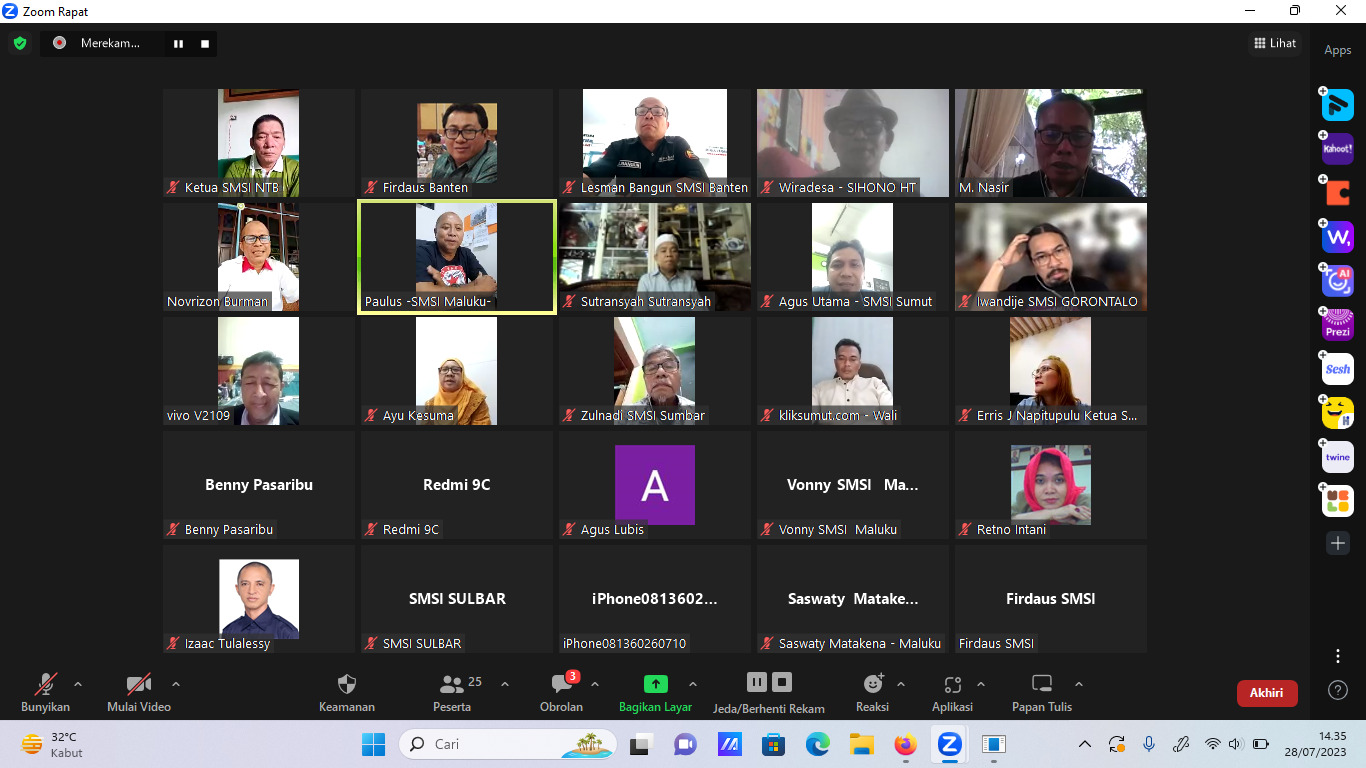Turn on camera with Mulai Video
Screen dimensions: 1366x768
click(x=139, y=685)
